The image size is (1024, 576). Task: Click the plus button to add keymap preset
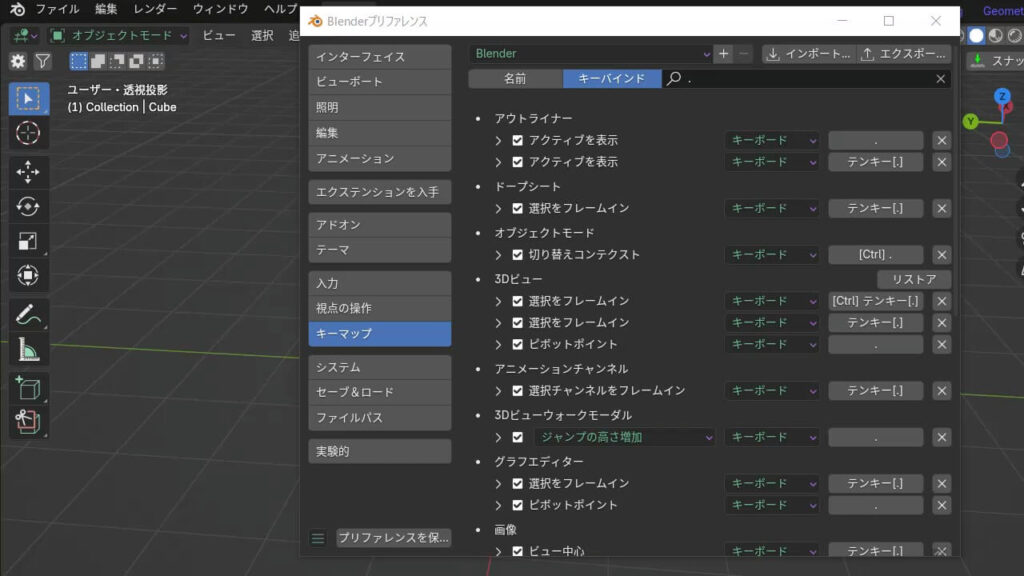724,54
